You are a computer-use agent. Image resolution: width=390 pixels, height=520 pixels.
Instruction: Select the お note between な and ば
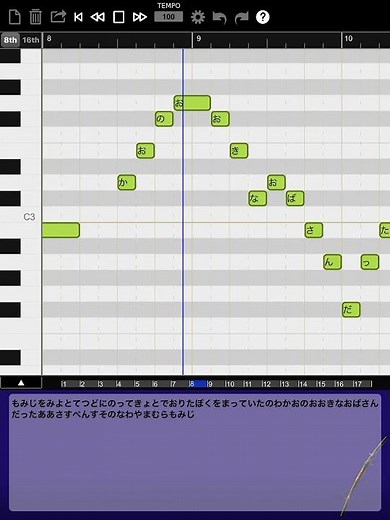pyautogui.click(x=276, y=182)
